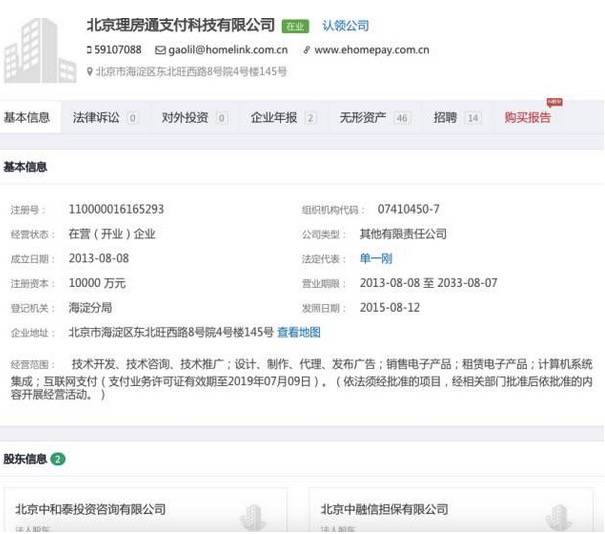Image resolution: width=605 pixels, height=534 pixels.
Task: Click 查看地图 map link
Action: click(299, 332)
